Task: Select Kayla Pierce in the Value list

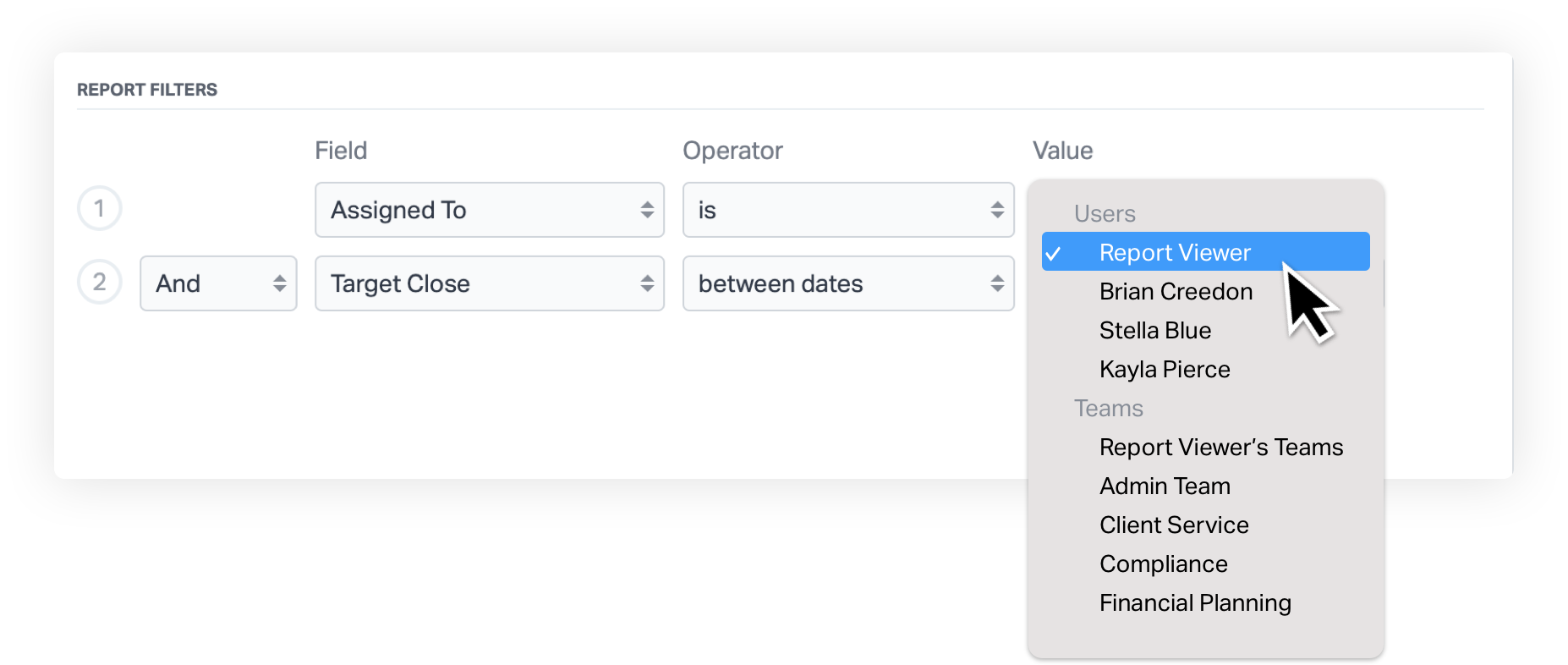Action: (1165, 369)
